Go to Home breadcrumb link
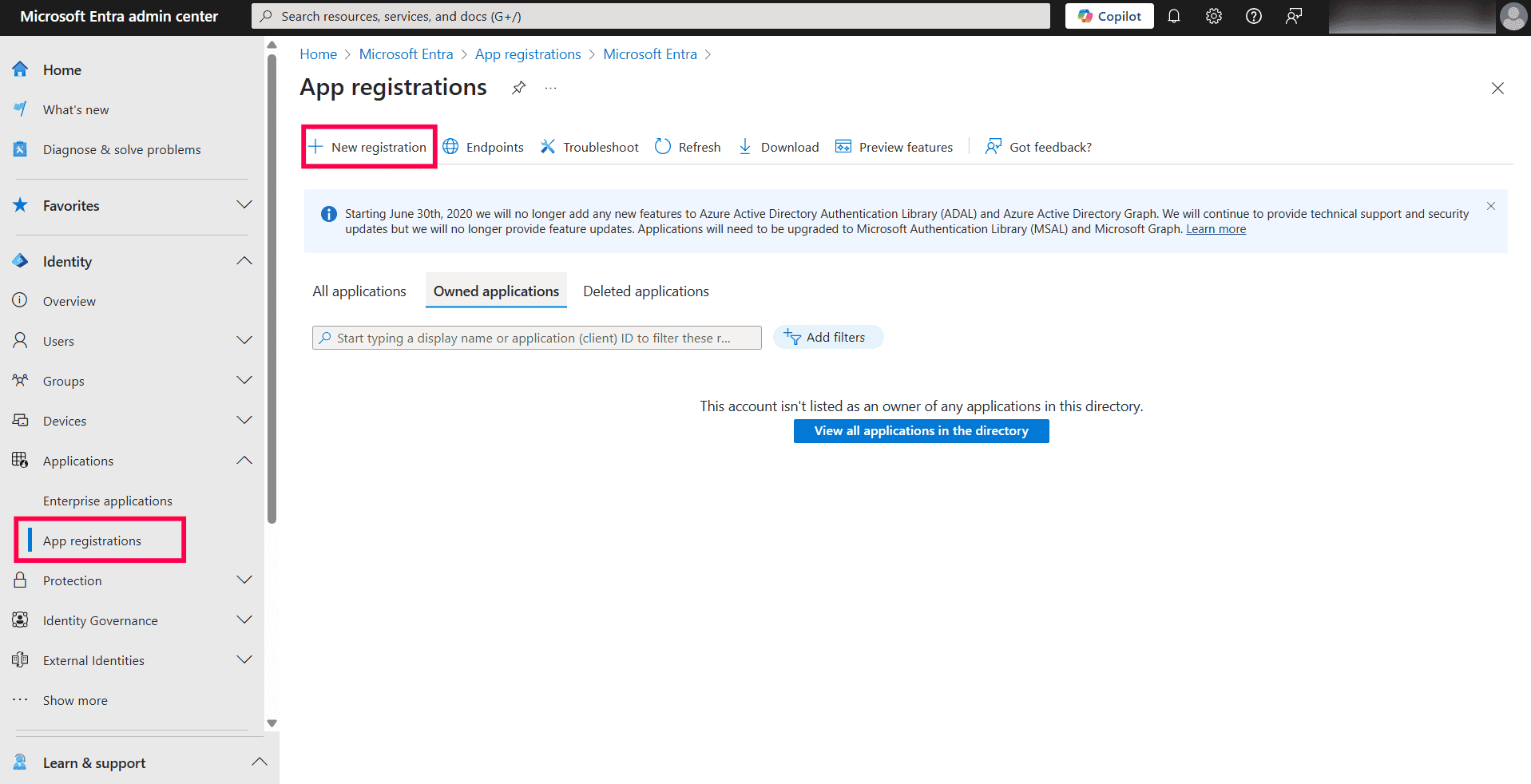1531x784 pixels. [318, 54]
